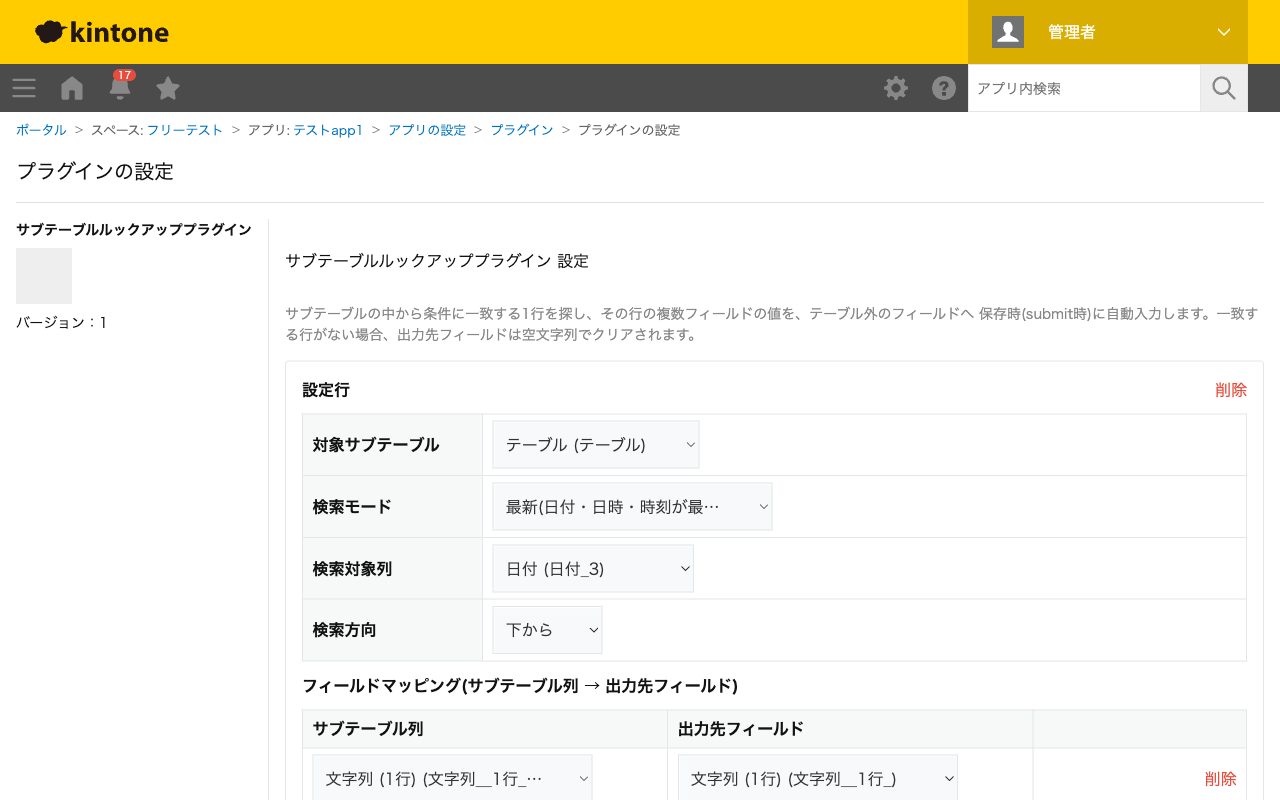Open 検索モード dropdown
The height and width of the screenshot is (800, 1280).
tap(632, 507)
